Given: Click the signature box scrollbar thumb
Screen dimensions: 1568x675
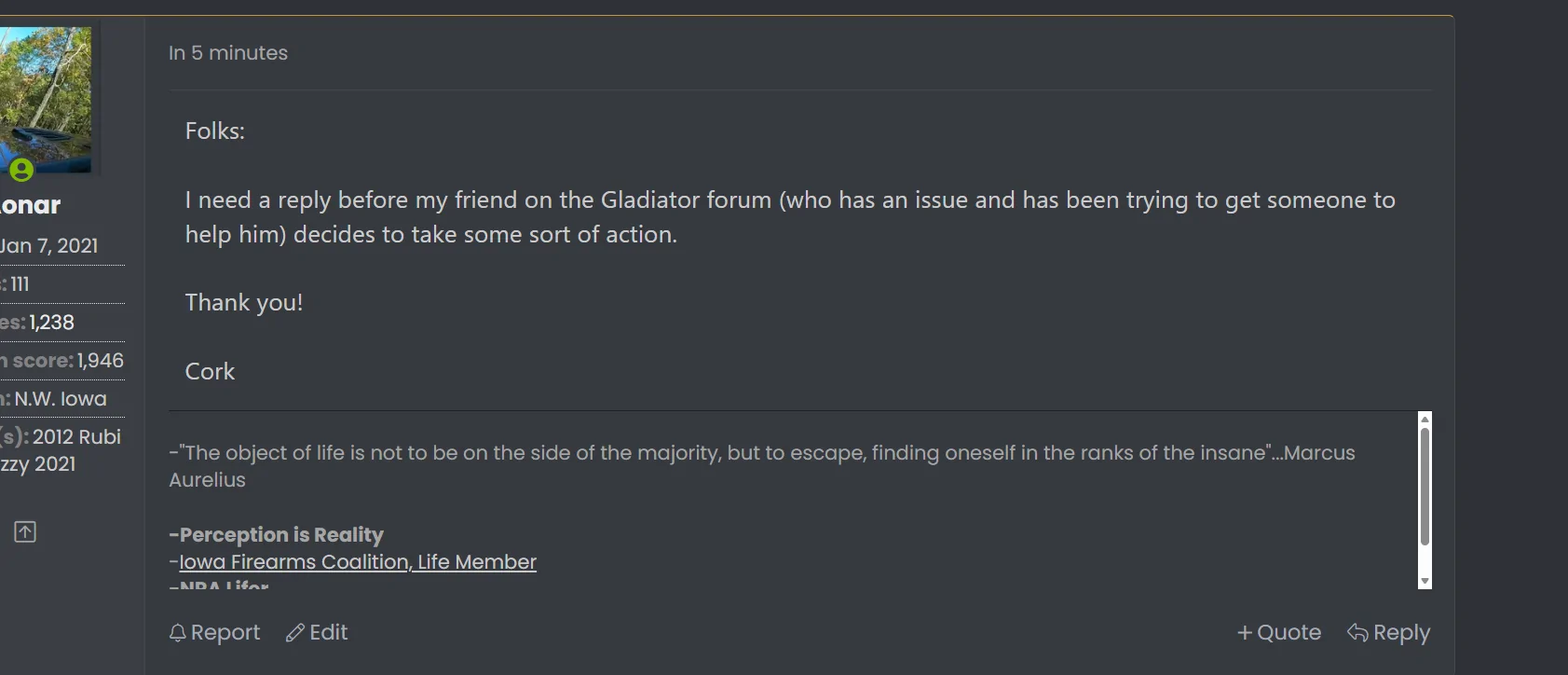Looking at the screenshot, I should (x=1425, y=487).
